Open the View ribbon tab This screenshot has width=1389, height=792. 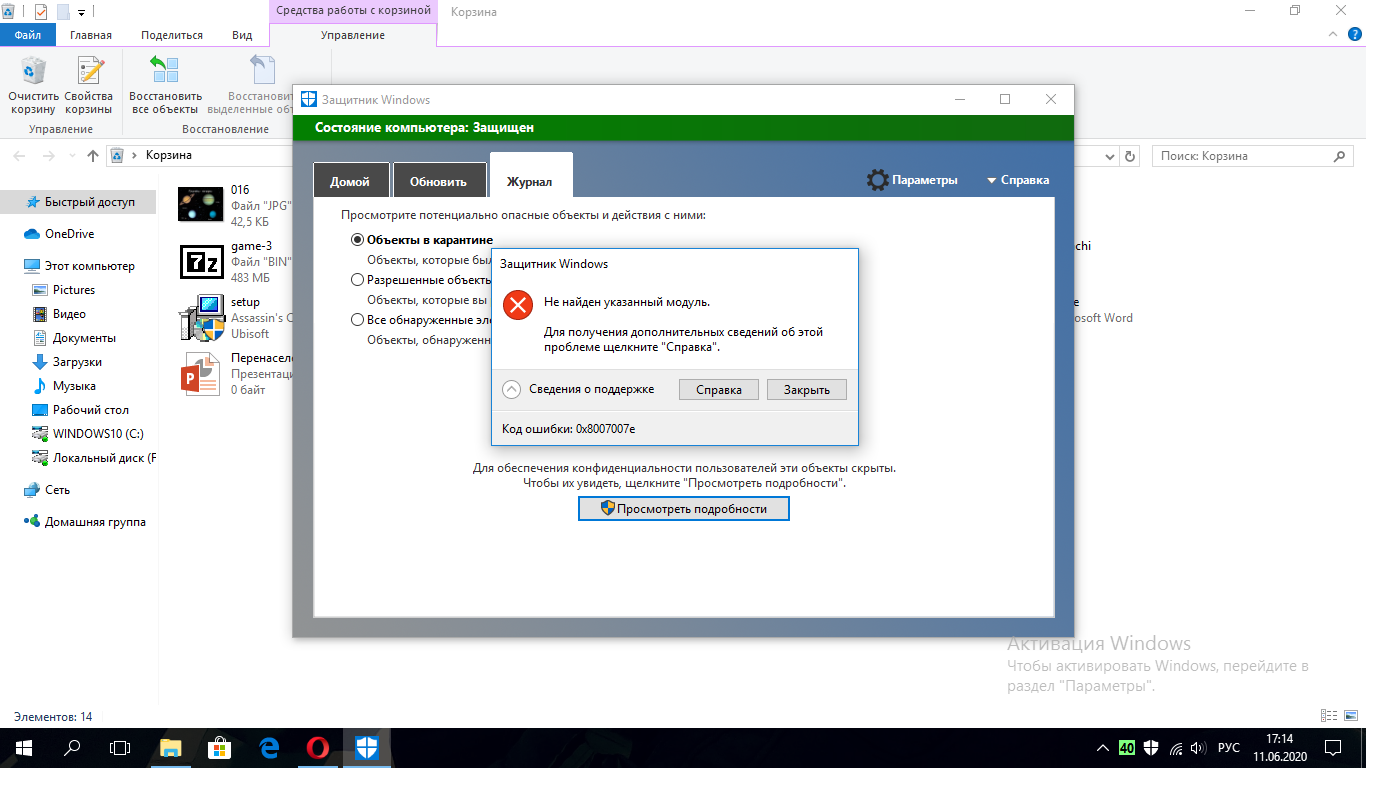242,35
